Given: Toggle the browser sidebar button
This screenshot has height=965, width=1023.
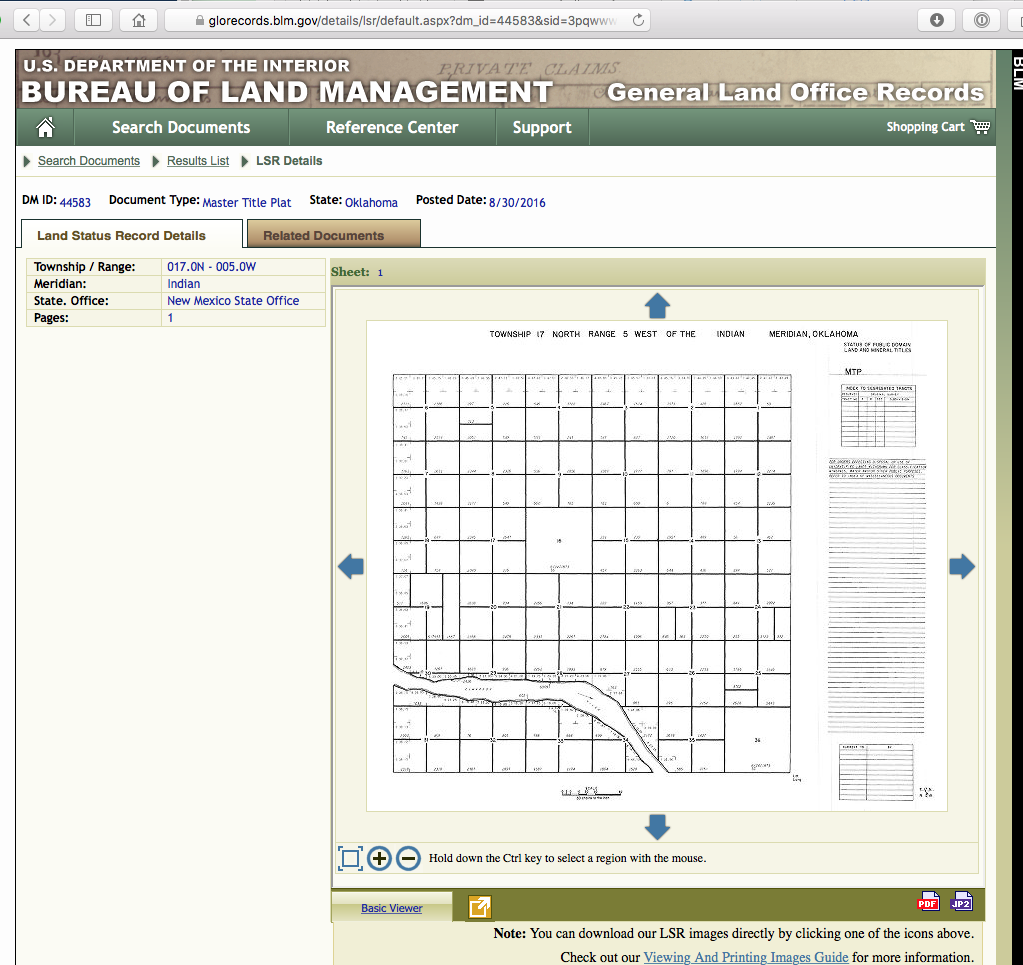Looking at the screenshot, I should [x=93, y=20].
